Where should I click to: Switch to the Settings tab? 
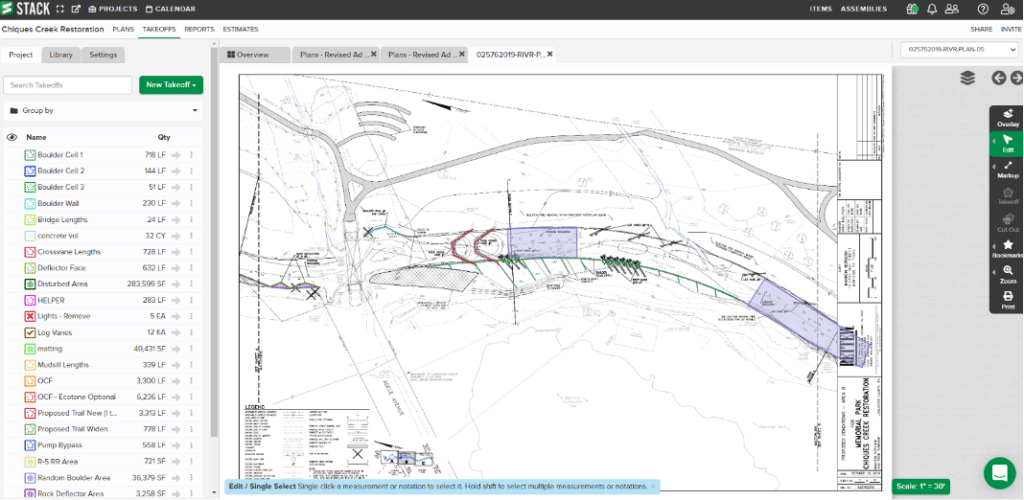103,55
